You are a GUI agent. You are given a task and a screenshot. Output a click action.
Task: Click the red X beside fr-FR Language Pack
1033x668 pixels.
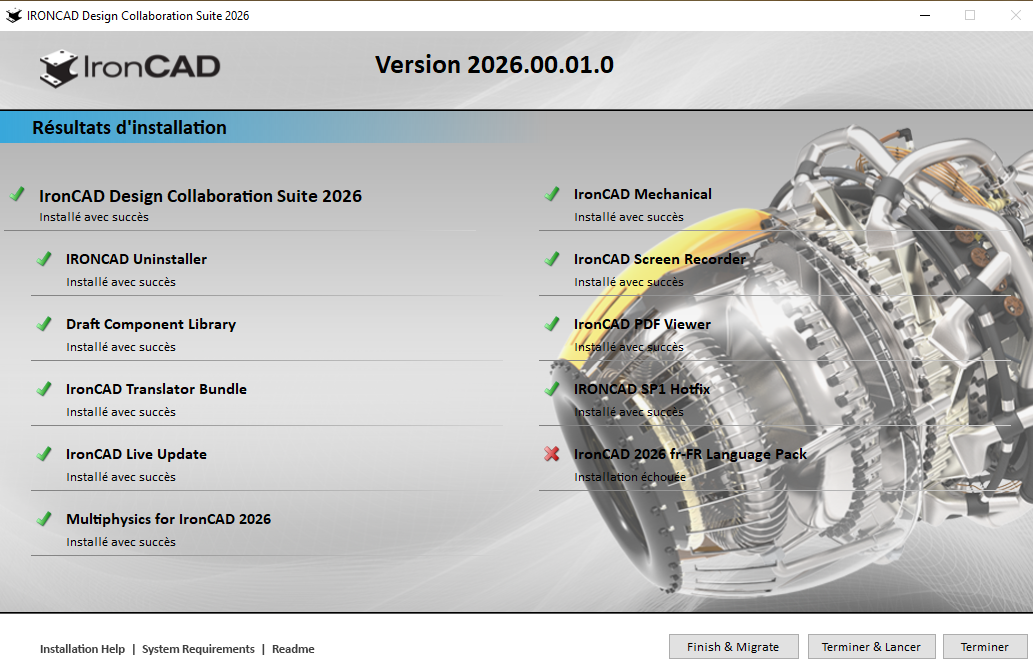[x=552, y=454]
